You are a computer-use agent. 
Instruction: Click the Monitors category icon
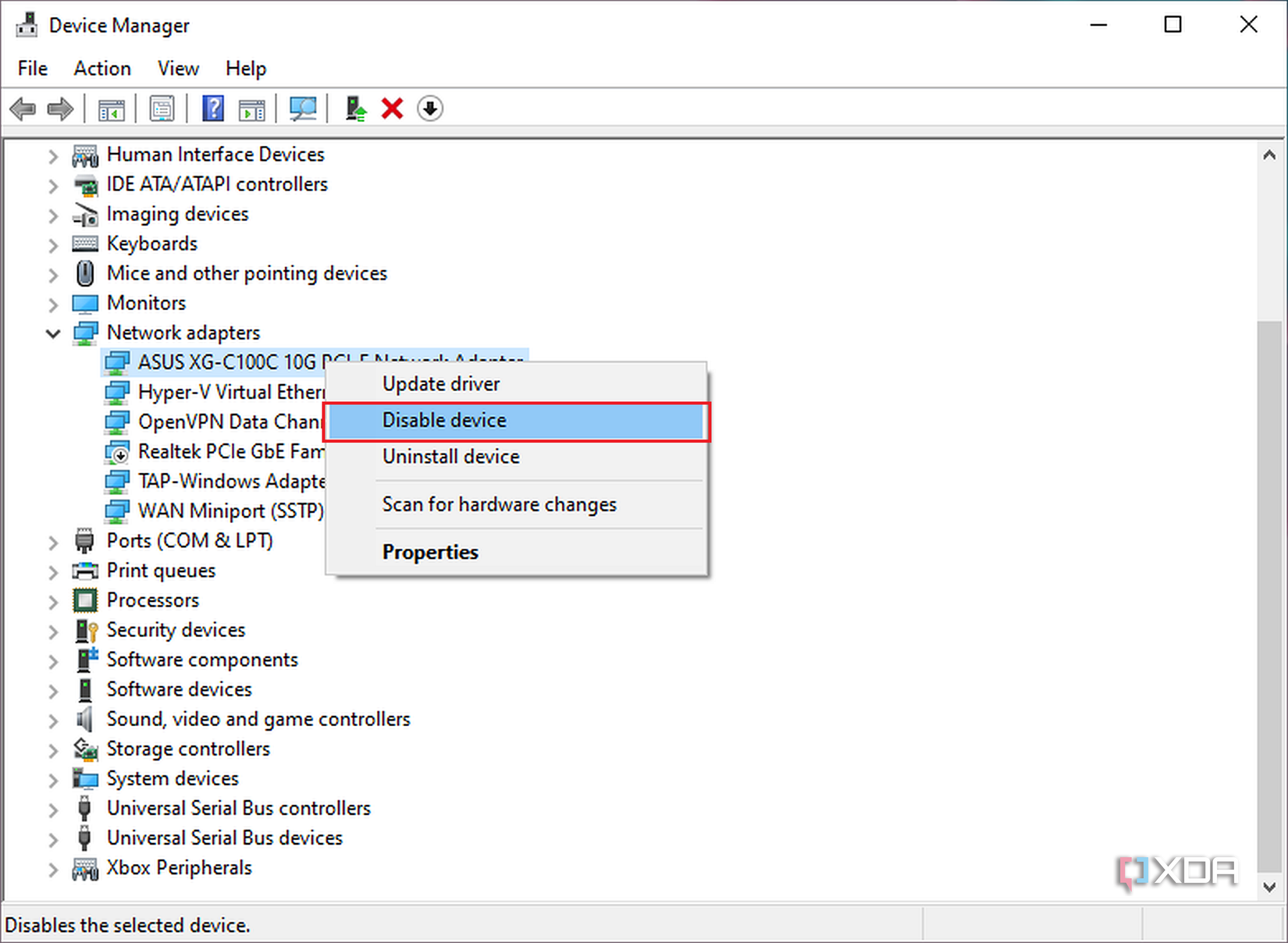[85, 303]
